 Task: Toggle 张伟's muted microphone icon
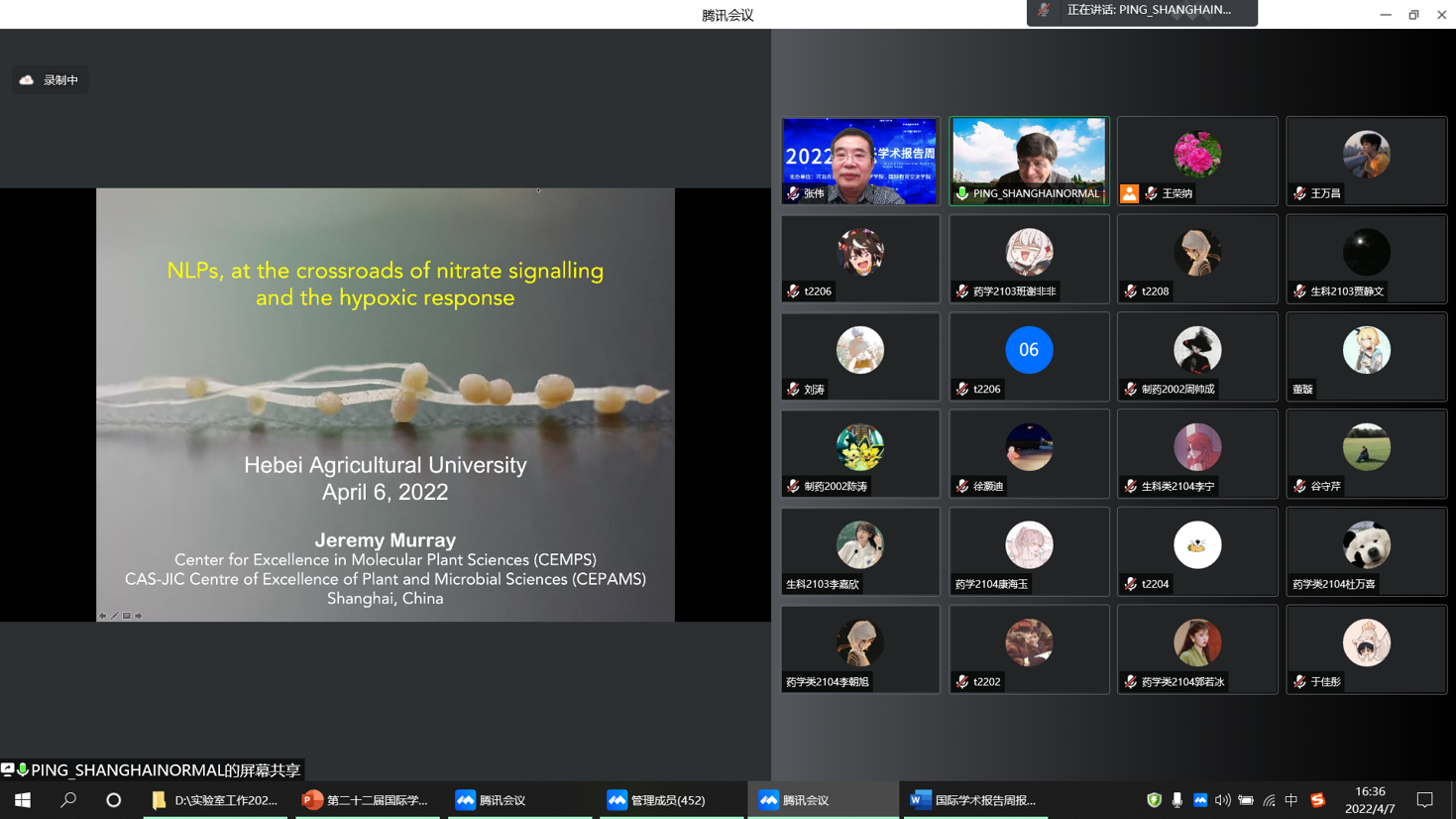794,193
